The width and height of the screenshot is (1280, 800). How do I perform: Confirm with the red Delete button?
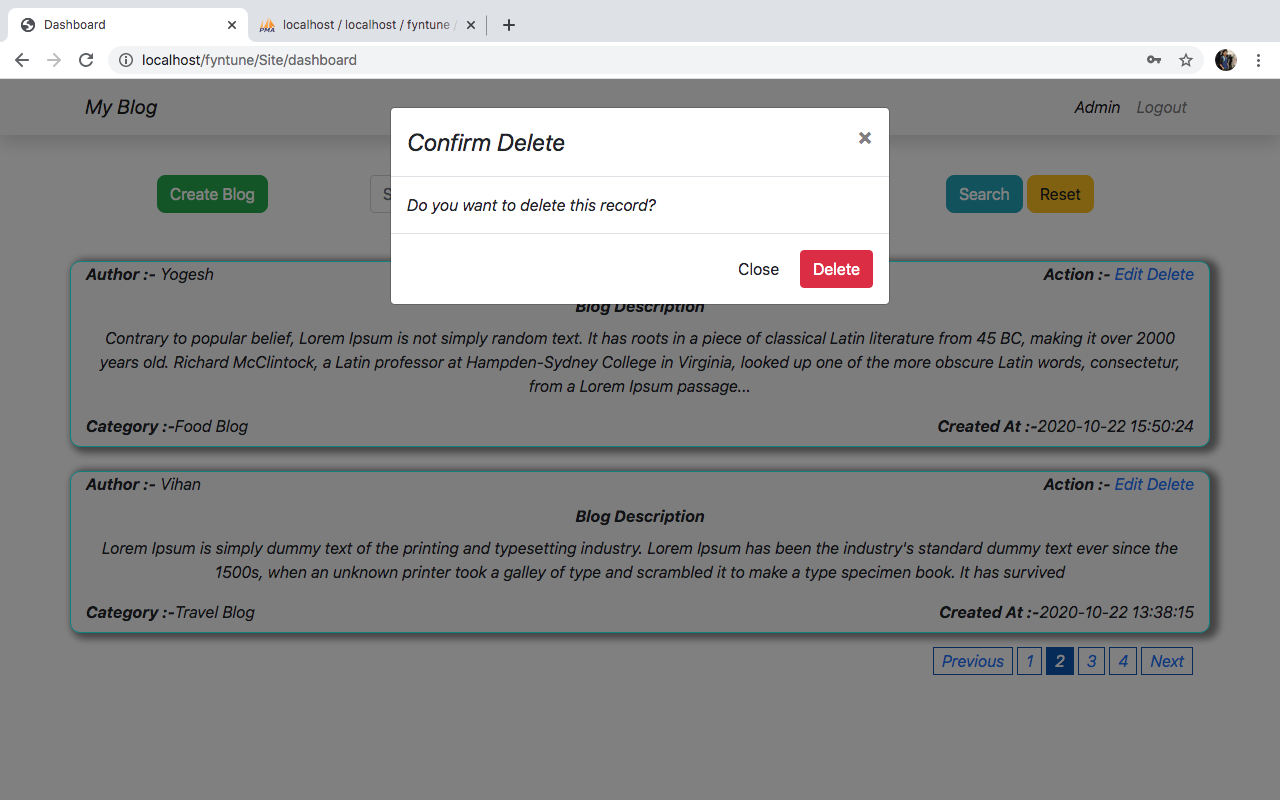click(836, 269)
